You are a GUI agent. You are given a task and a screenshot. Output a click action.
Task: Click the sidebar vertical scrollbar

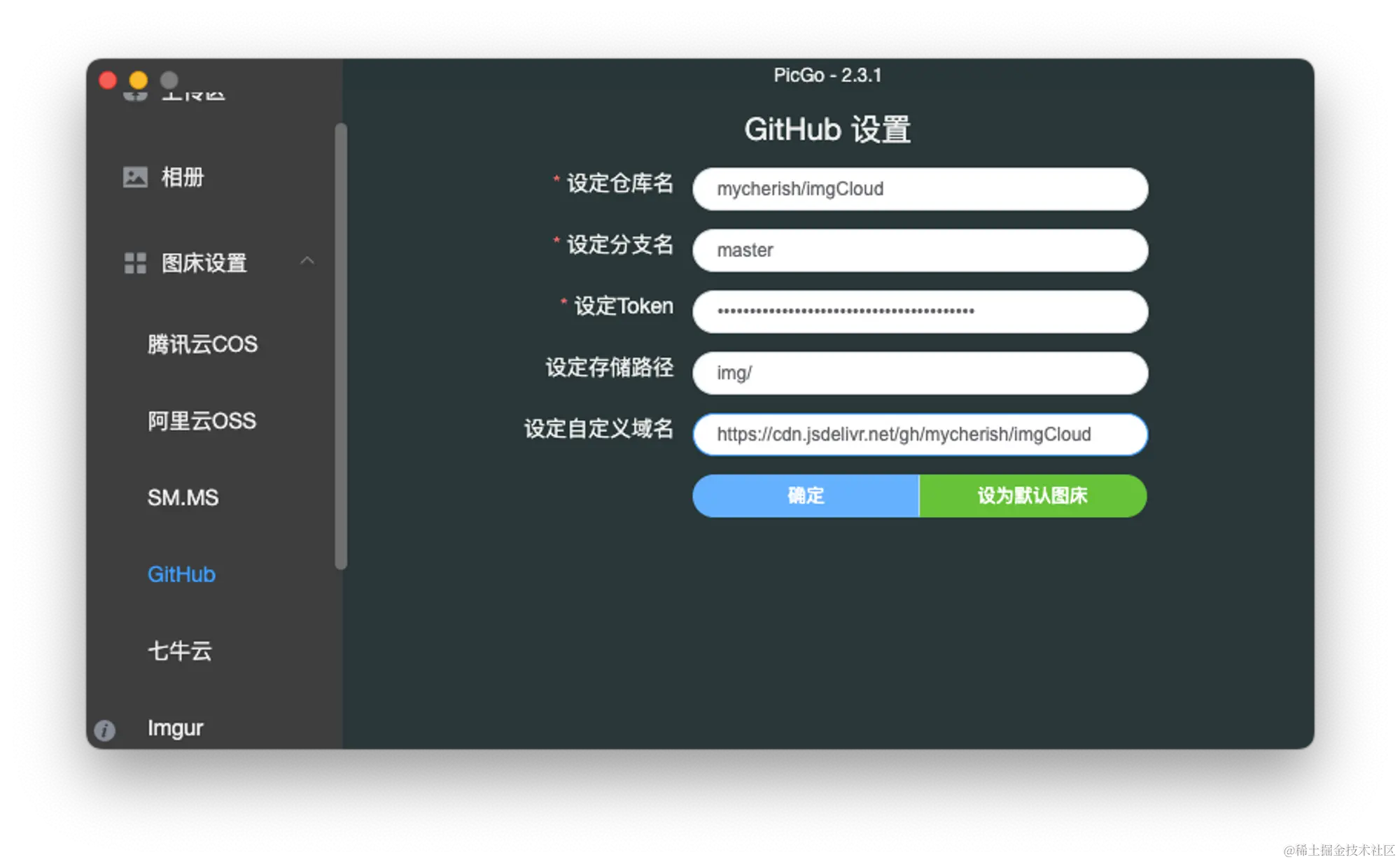[x=341, y=346]
